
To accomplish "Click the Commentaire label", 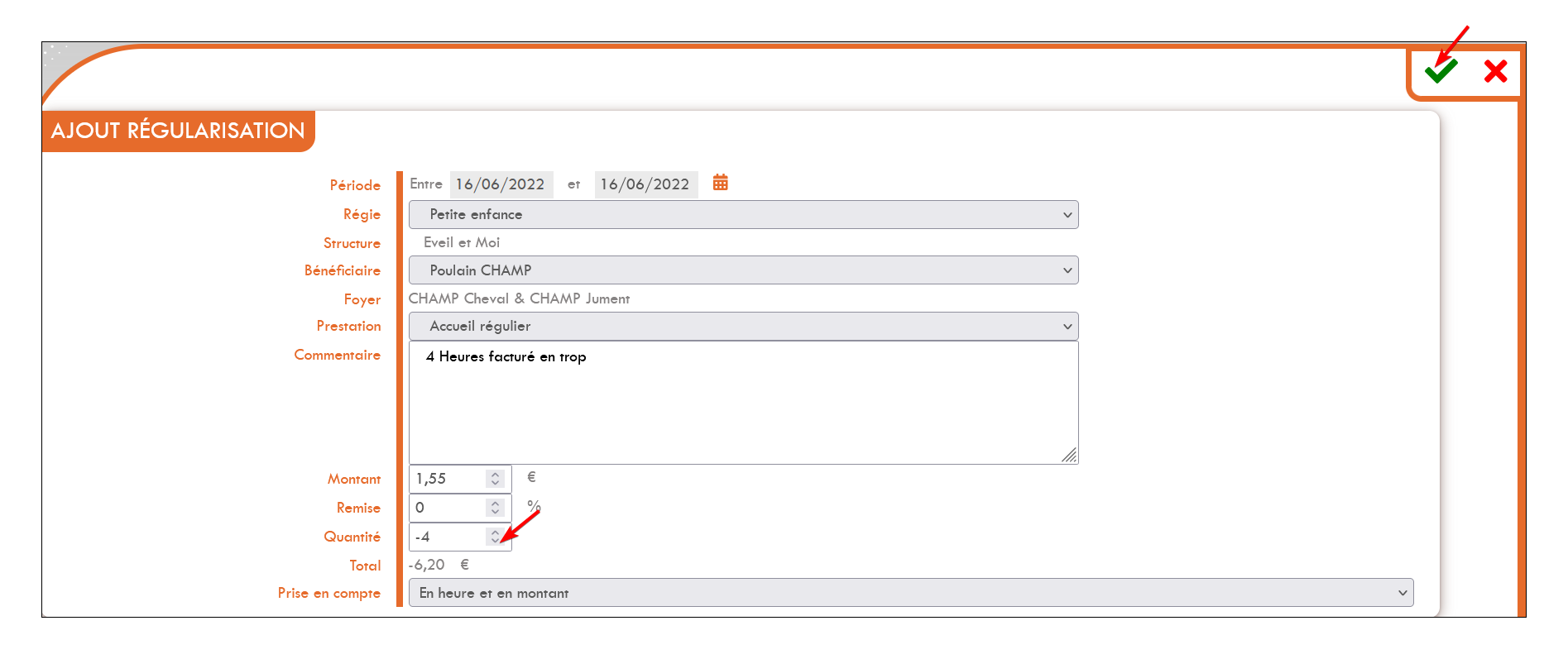I will click(x=338, y=355).
